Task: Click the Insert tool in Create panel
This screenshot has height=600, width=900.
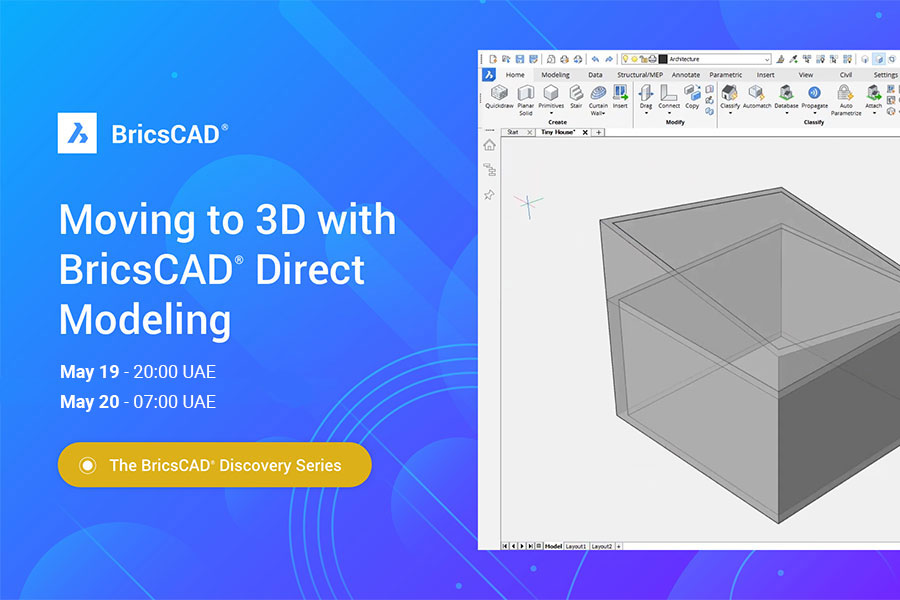Action: [620, 96]
